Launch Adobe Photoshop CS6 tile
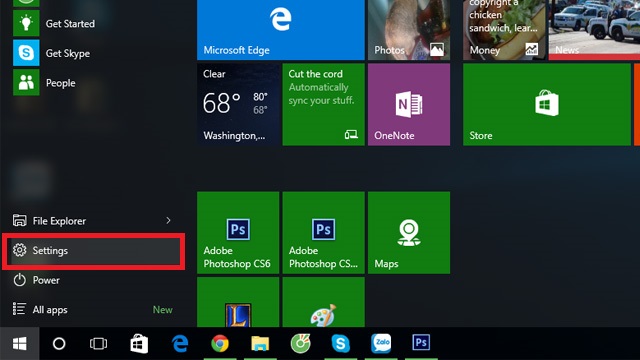This screenshot has width=640, height=360. (238, 233)
